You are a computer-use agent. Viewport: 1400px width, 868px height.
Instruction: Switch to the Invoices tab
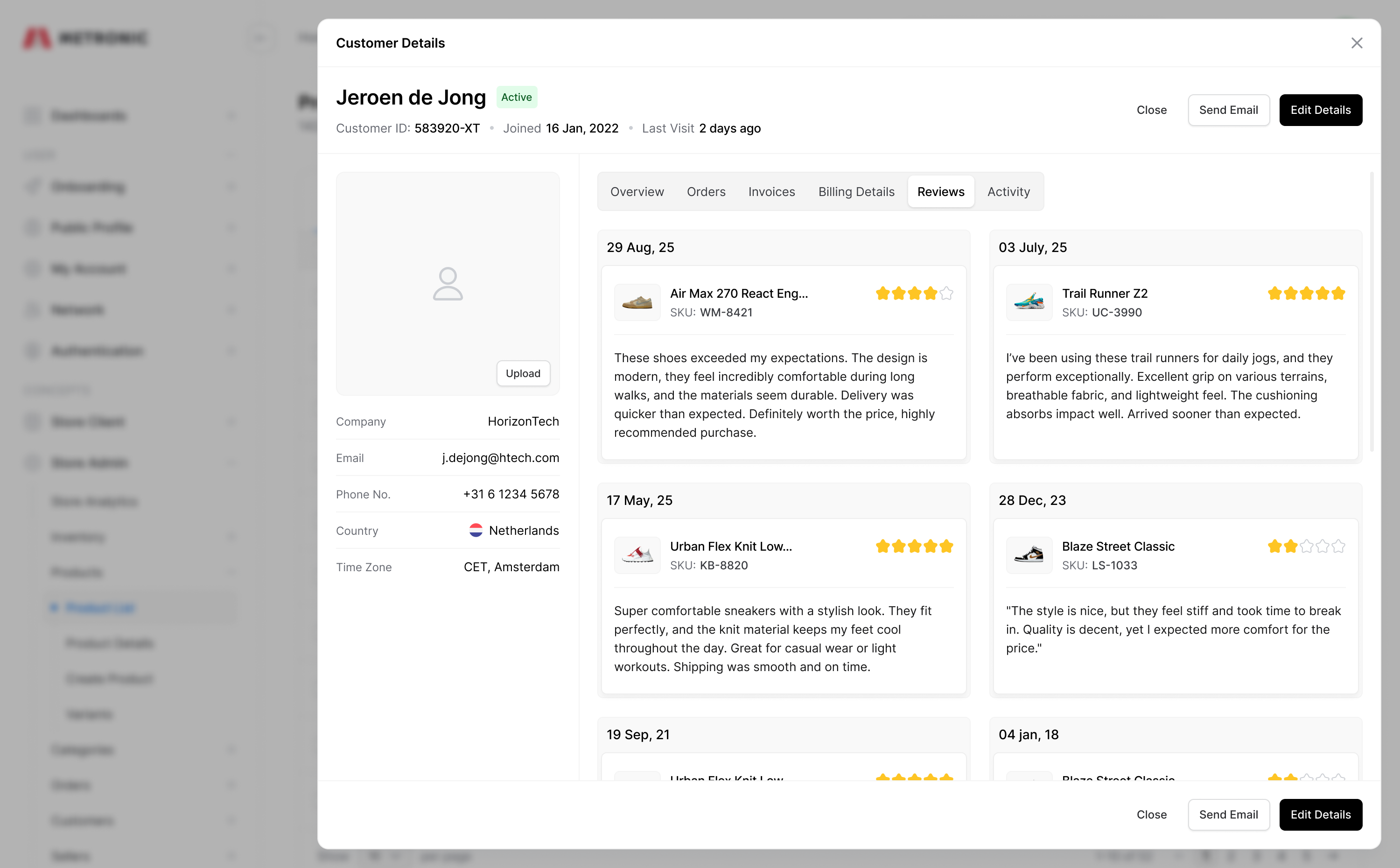[771, 192]
